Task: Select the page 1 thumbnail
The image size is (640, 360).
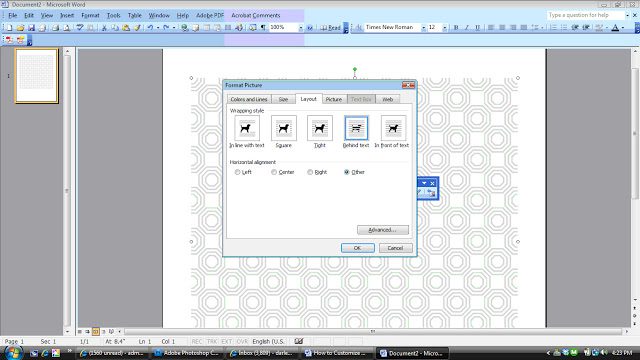Action: (36, 76)
